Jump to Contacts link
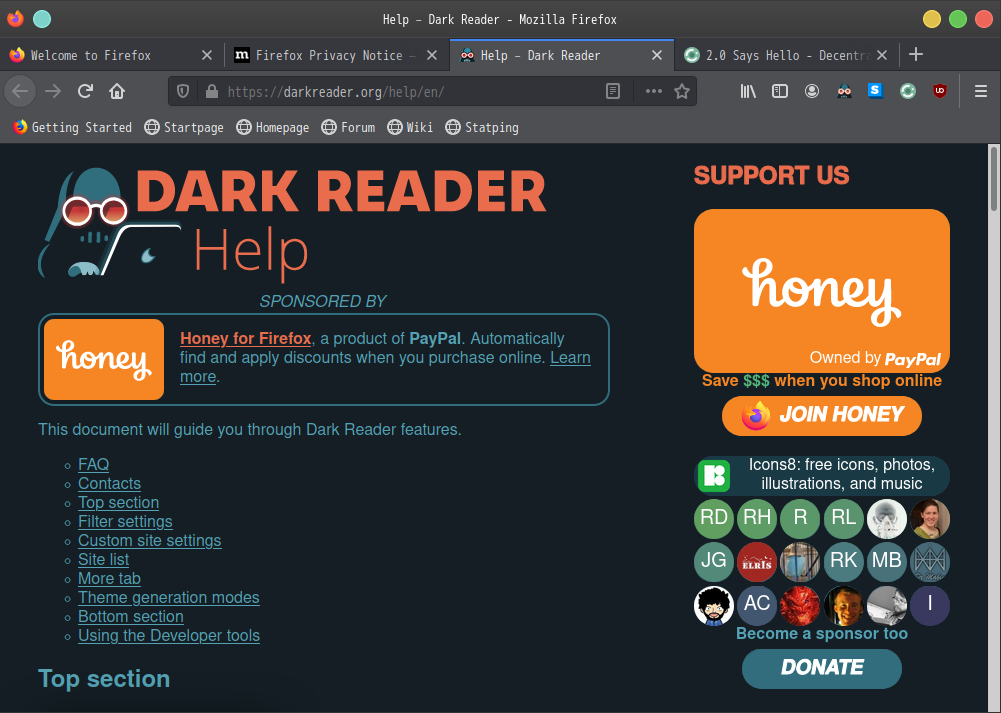Viewport: 1001px width, 713px height. [109, 483]
